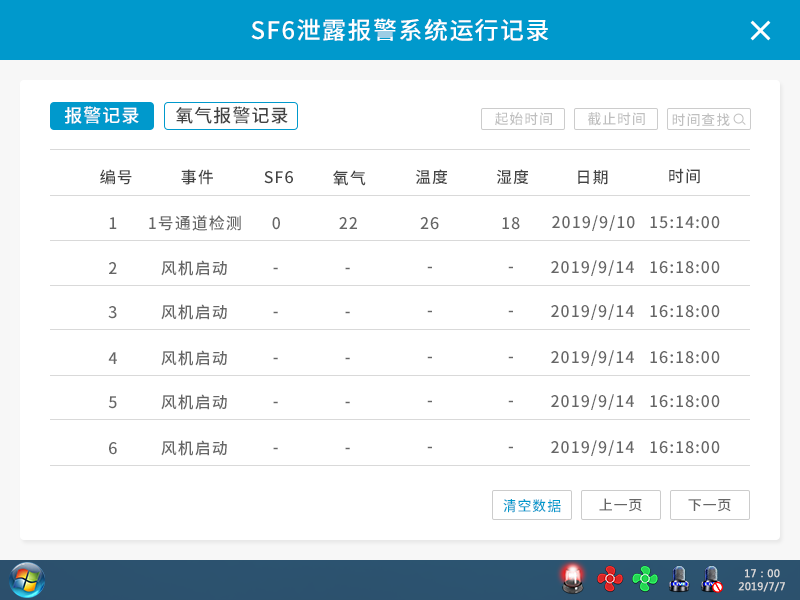Screen dimensions: 800x600
Task: Select the 湿度 column header
Action: (x=512, y=177)
